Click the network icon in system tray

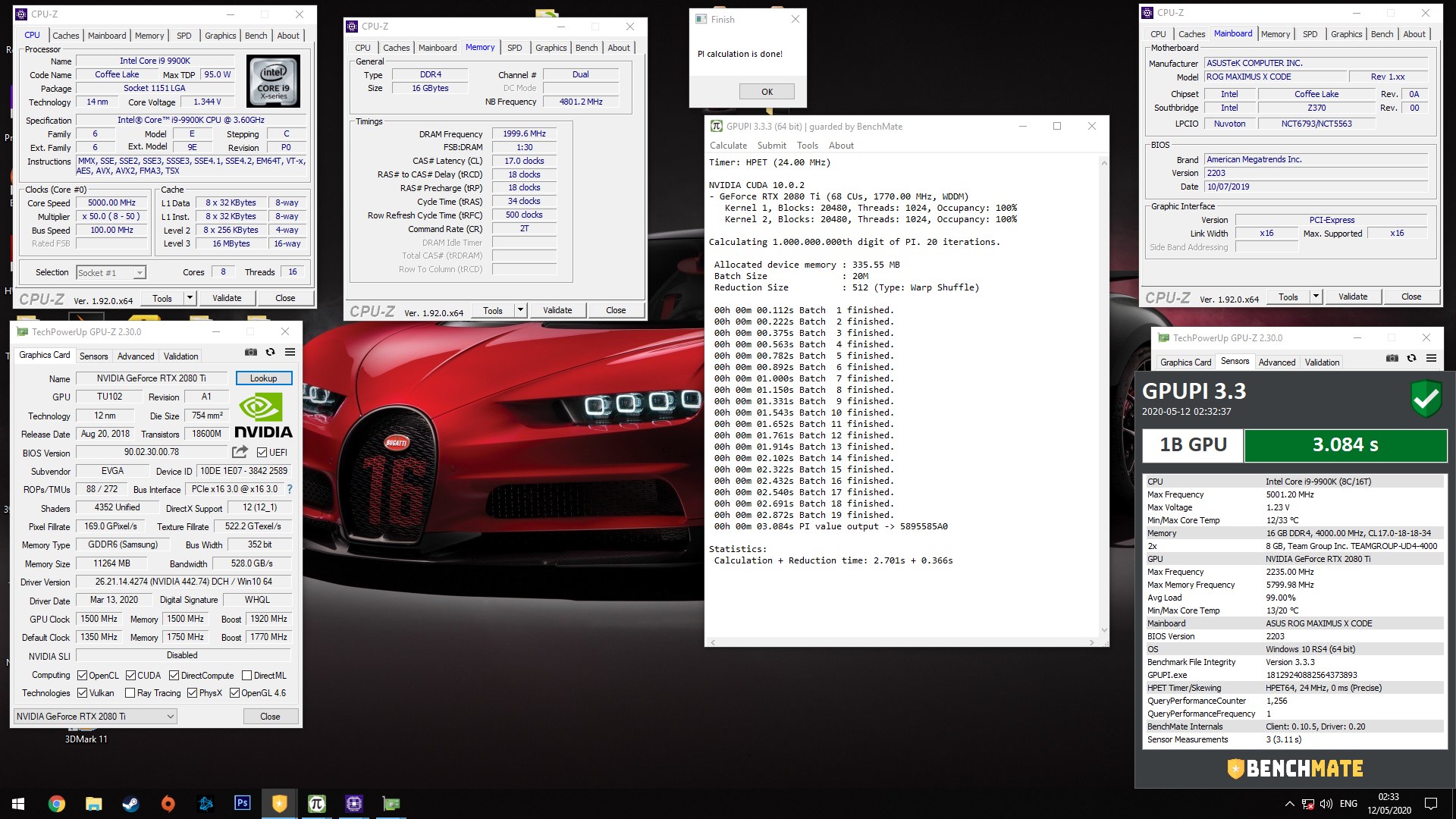(1308, 804)
